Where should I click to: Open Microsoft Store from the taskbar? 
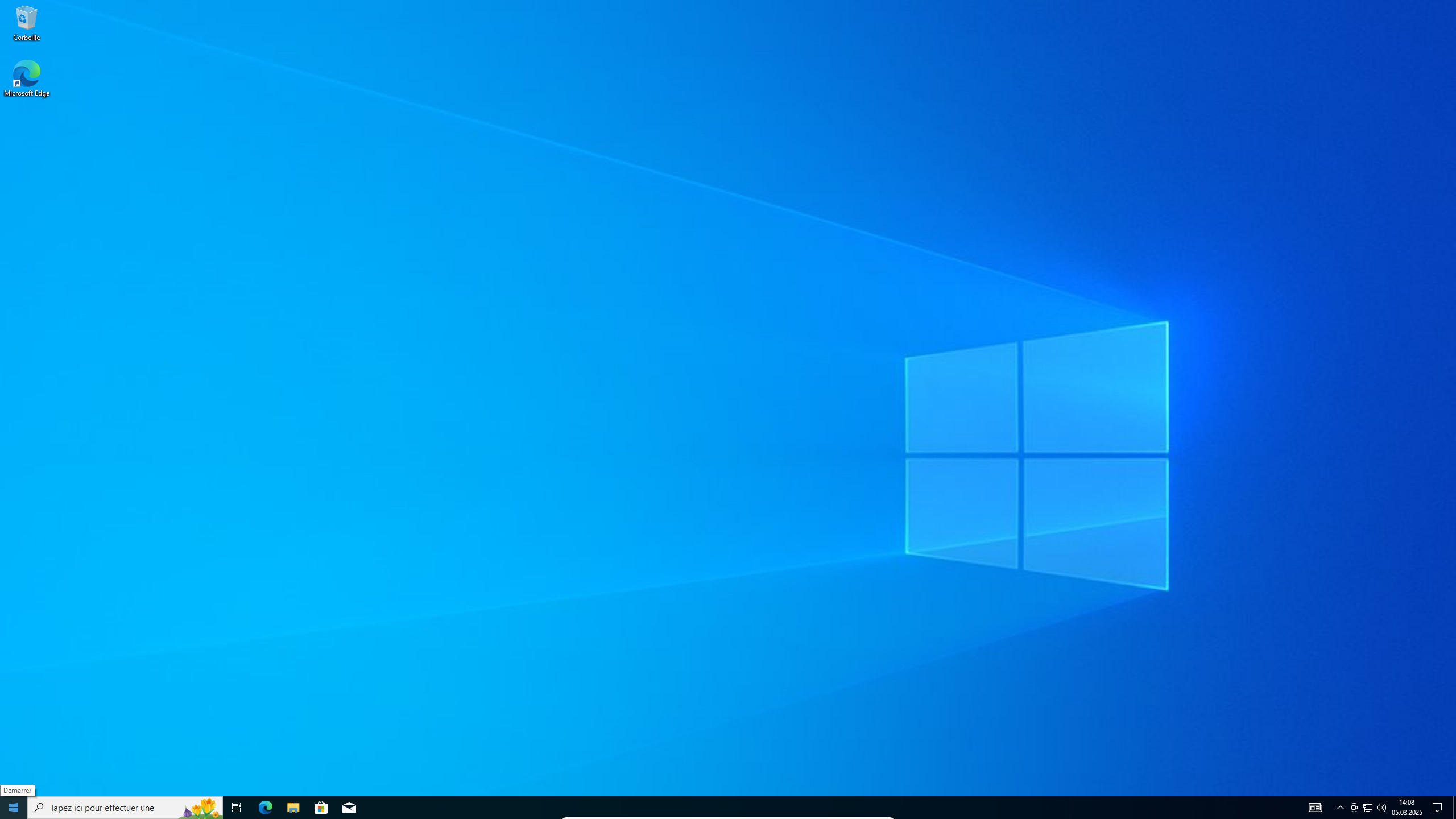point(321,808)
